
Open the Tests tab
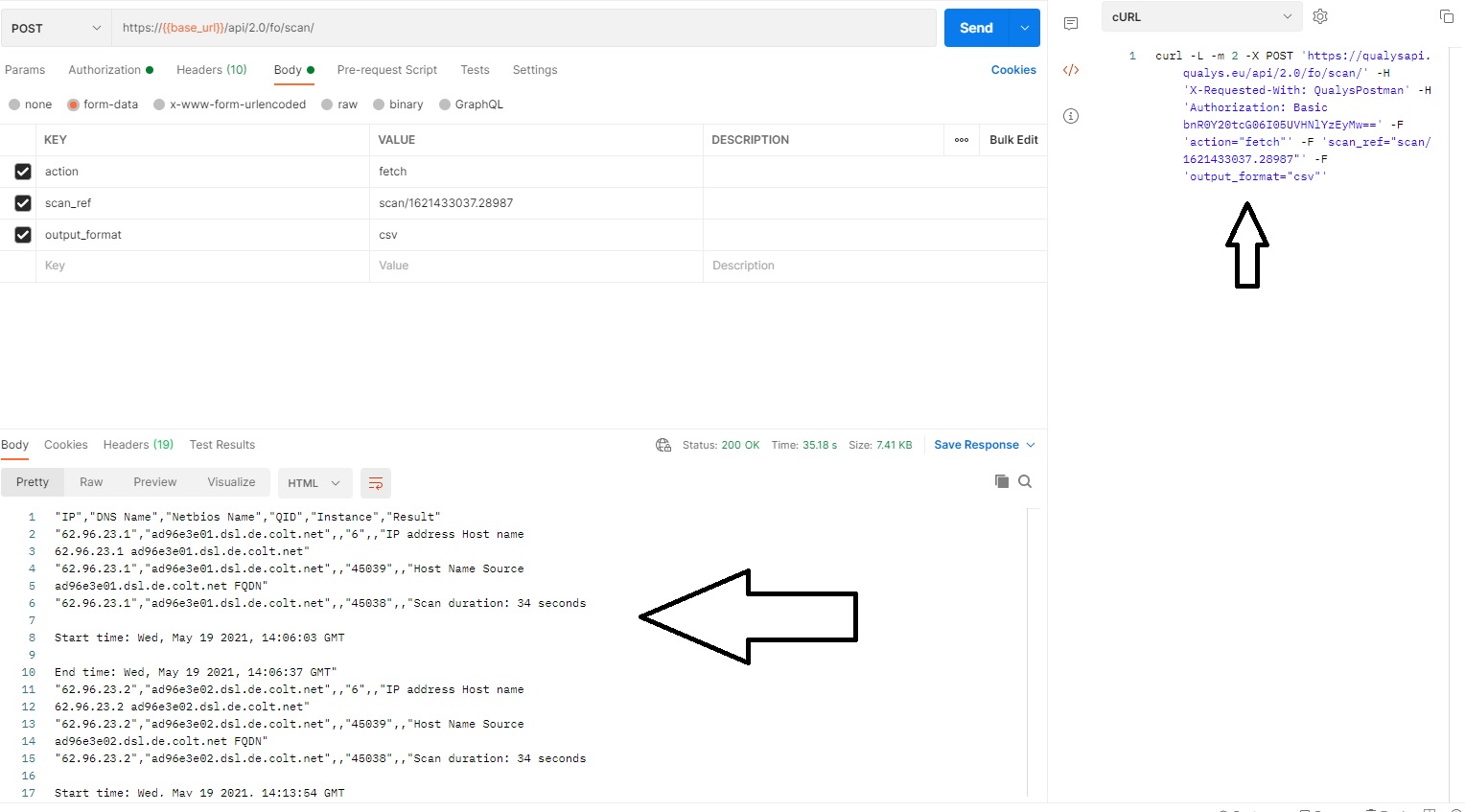[475, 70]
